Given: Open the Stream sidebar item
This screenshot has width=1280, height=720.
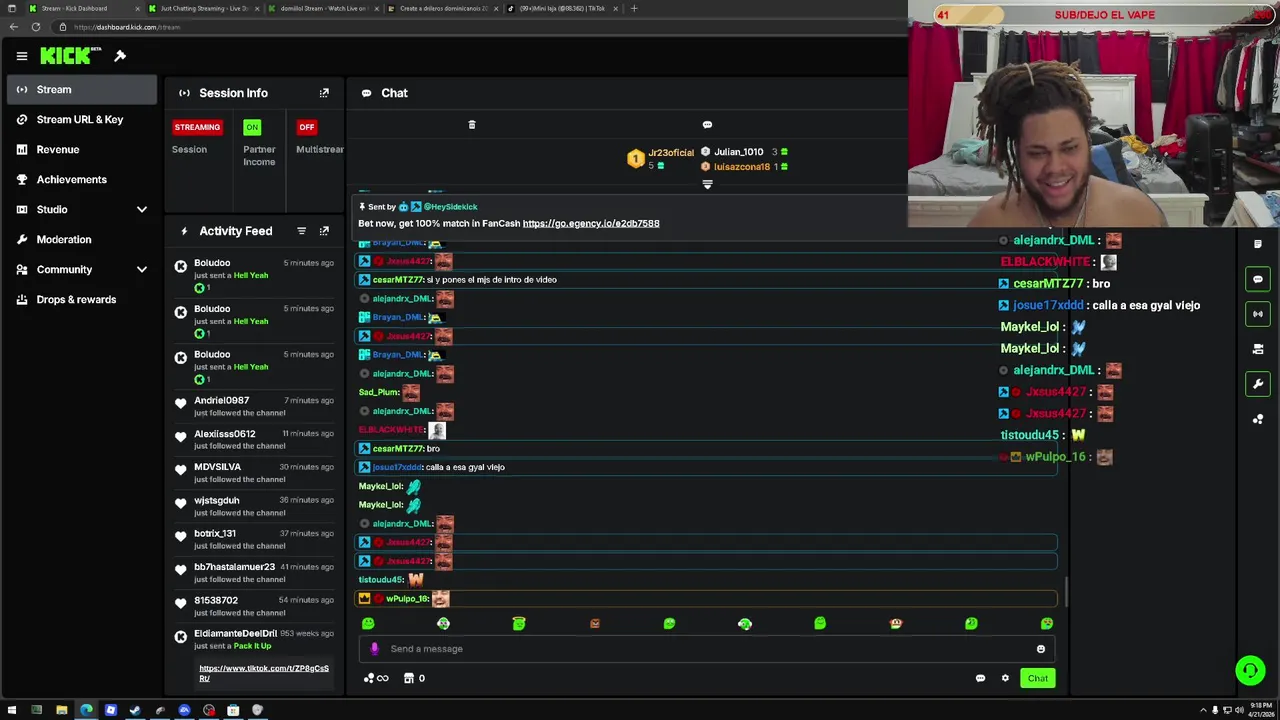Looking at the screenshot, I should point(82,90).
